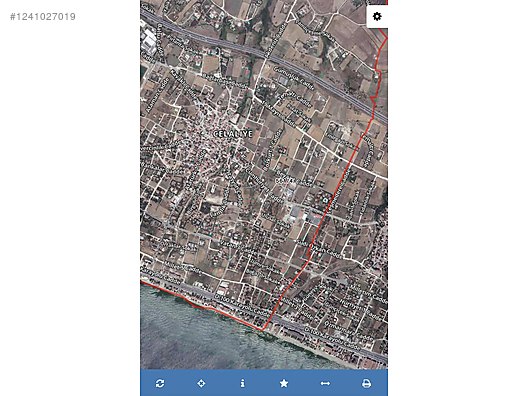The image size is (528, 396).
Task: Select the CELALIYE neighborhood label
Action: [233, 134]
